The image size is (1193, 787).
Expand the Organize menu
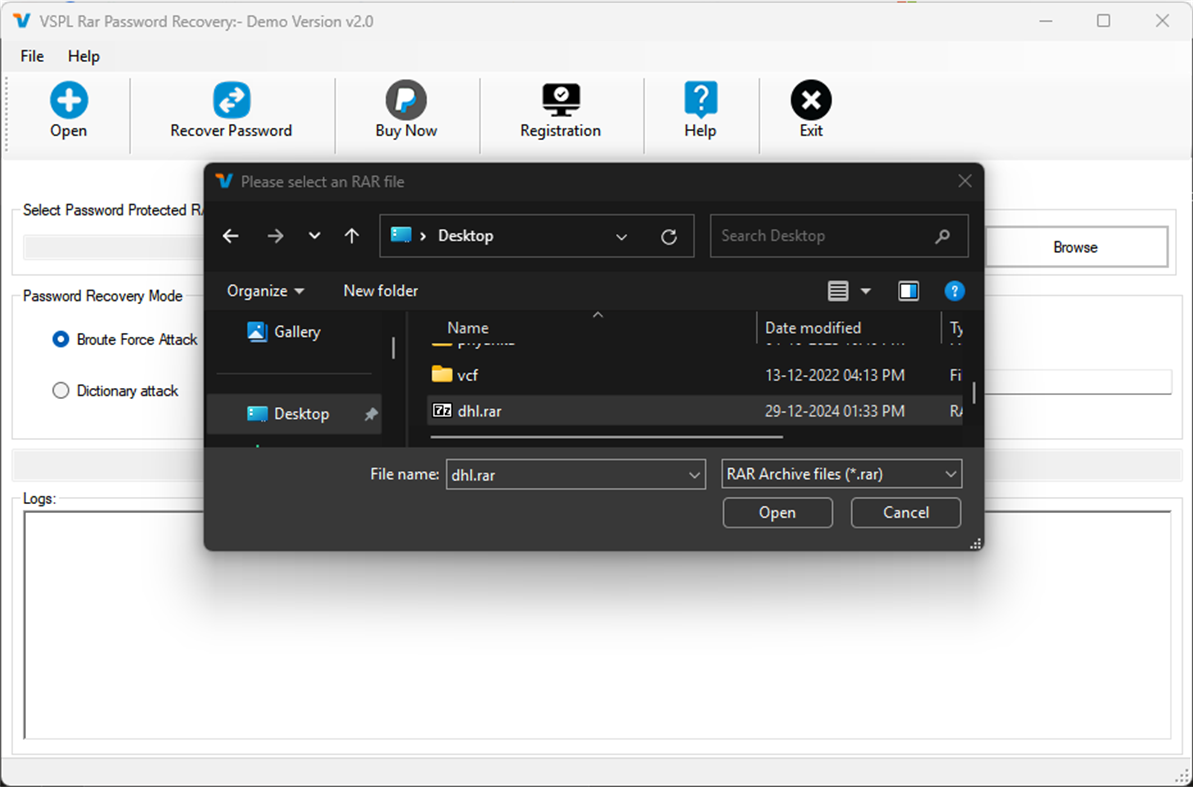(264, 290)
